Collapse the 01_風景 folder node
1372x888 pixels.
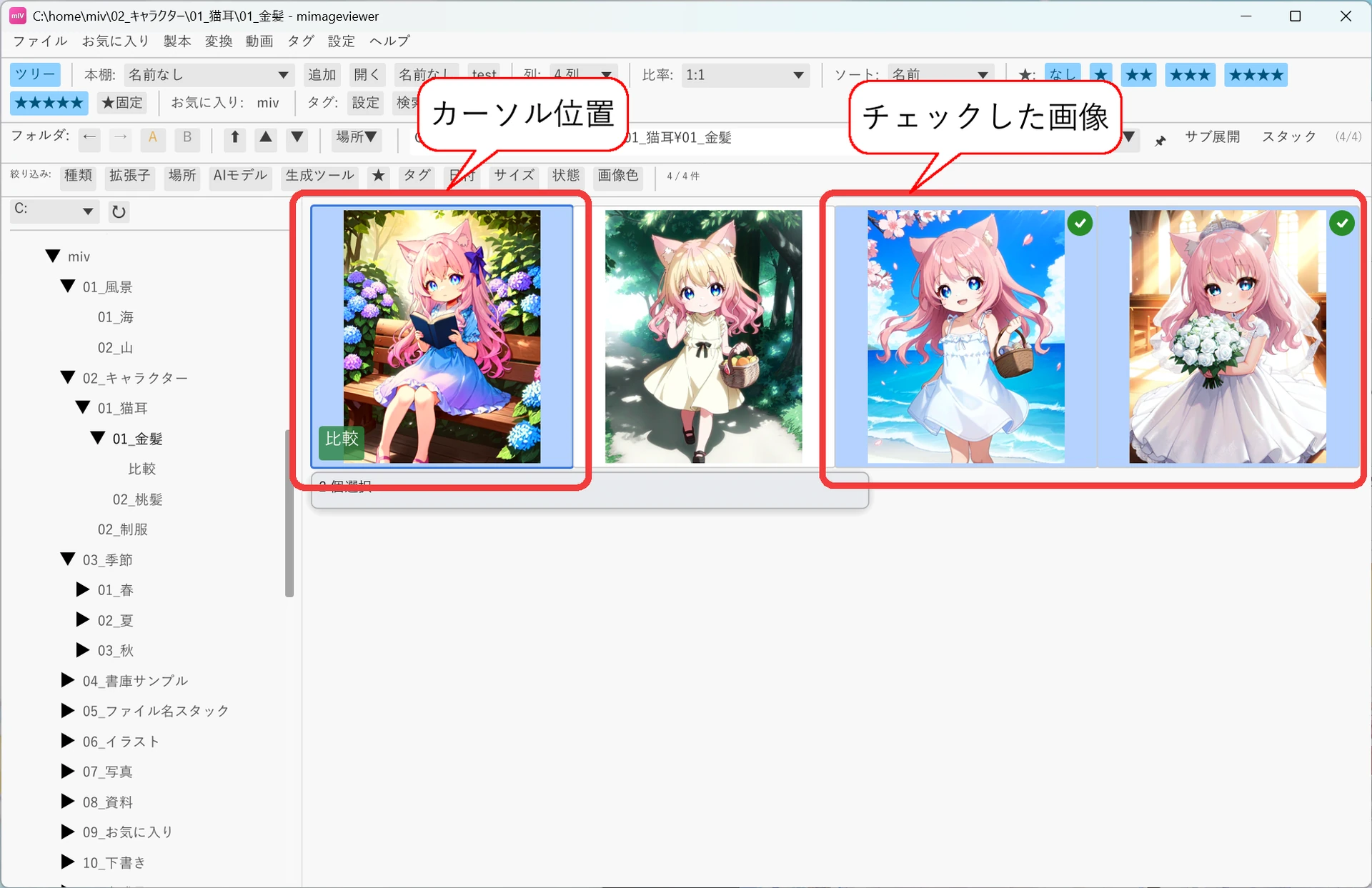pyautogui.click(x=68, y=286)
